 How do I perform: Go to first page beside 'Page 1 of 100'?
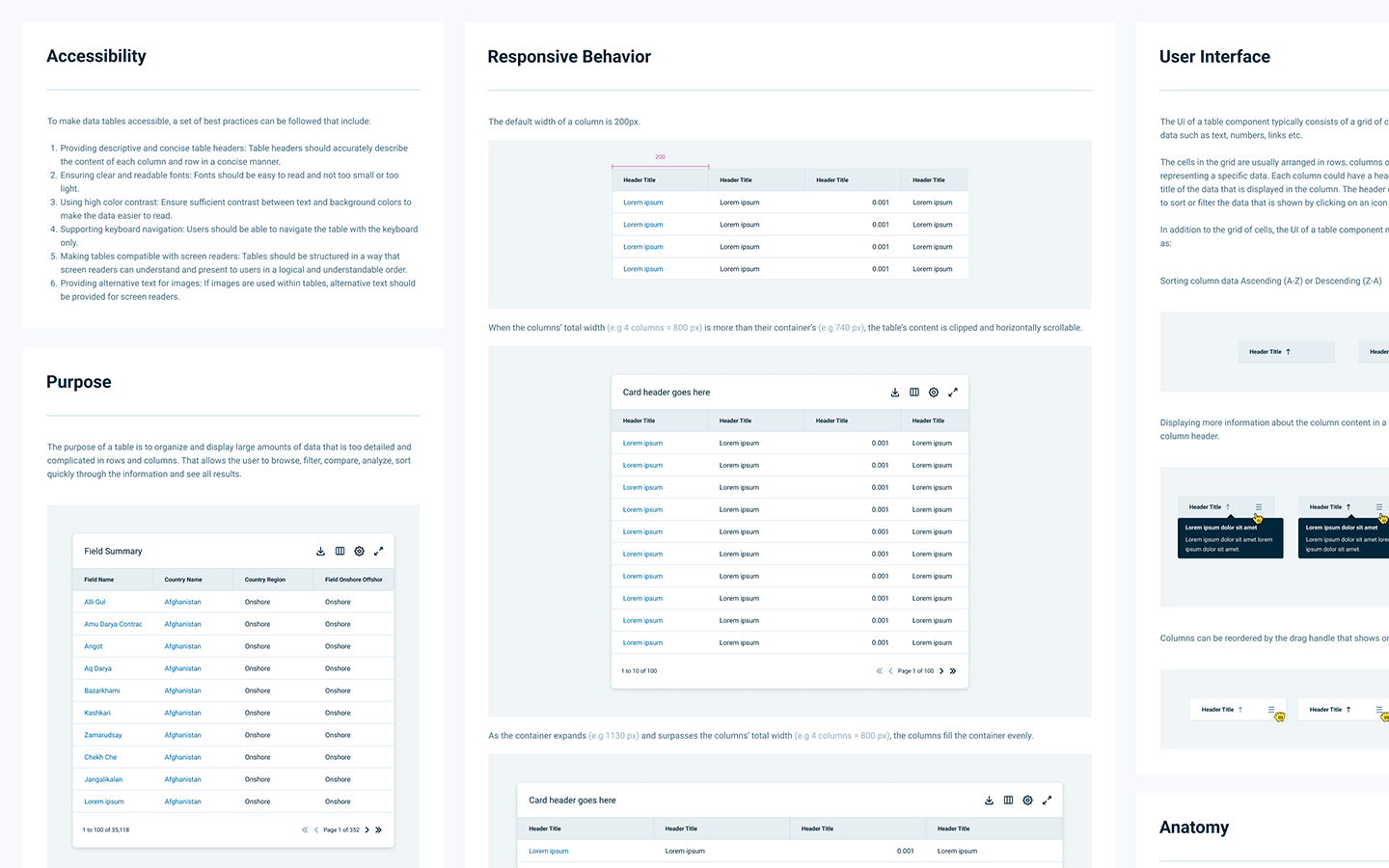click(879, 671)
